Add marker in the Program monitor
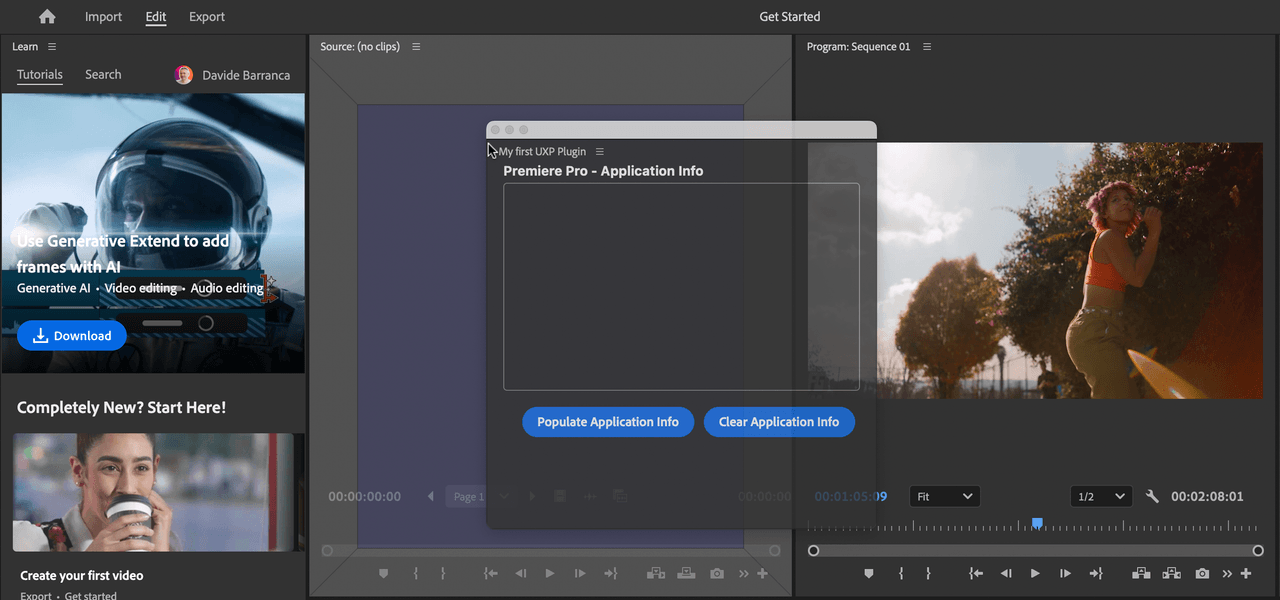Screen dimensions: 1280x600 point(868,573)
